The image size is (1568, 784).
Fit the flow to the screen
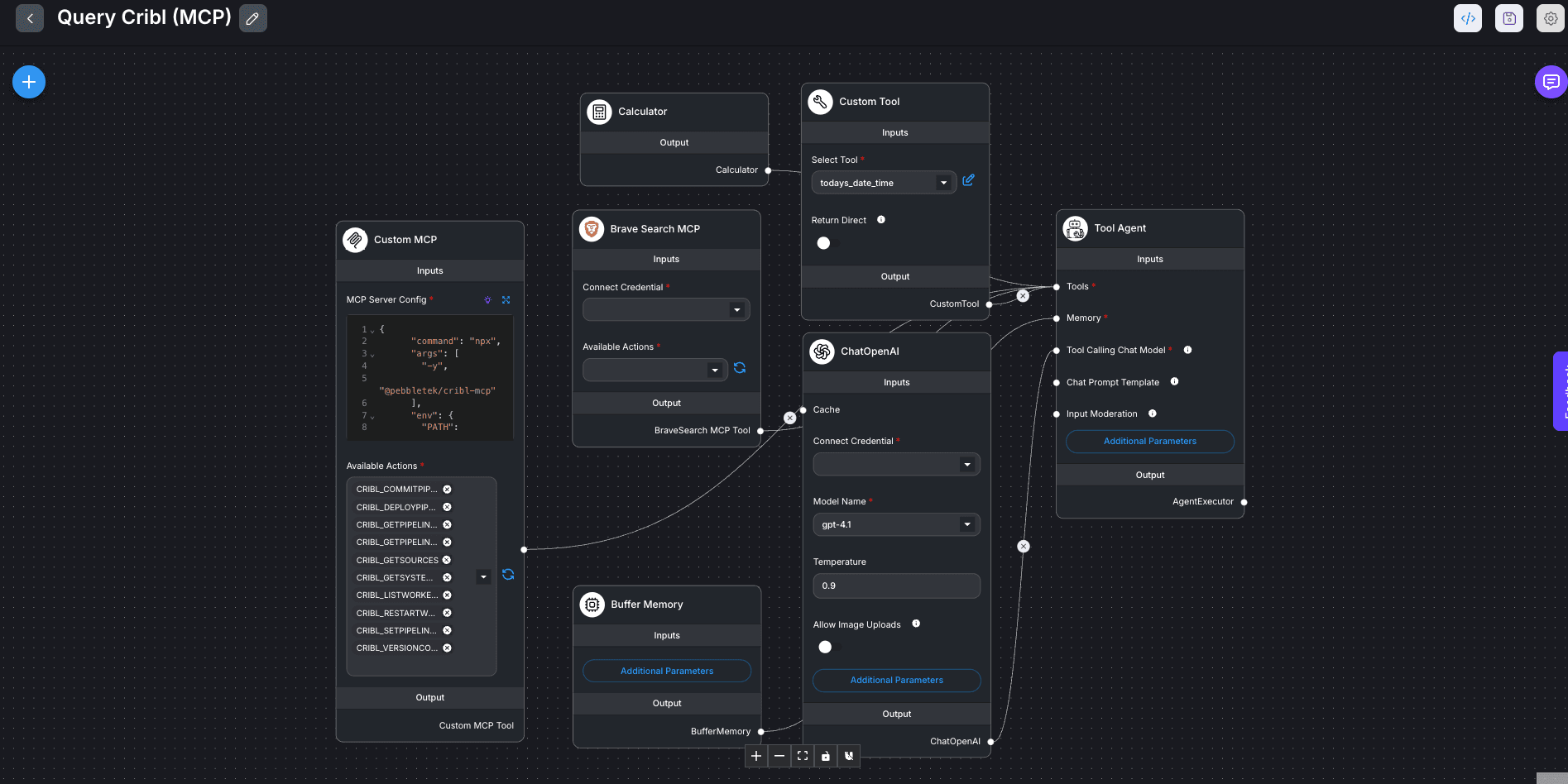802,755
